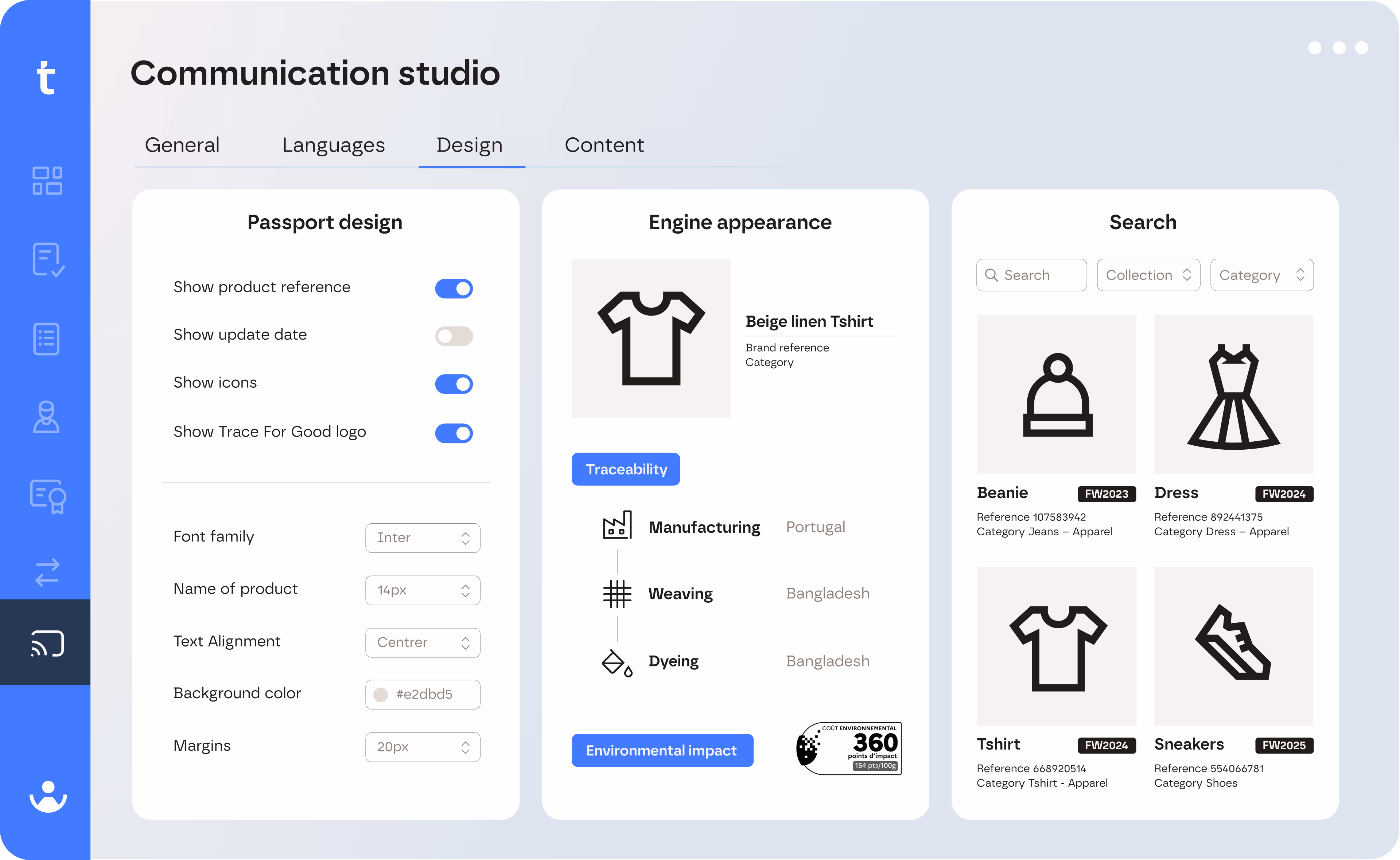This screenshot has width=1400, height=860.
Task: Switch to the Content tab
Action: click(x=604, y=145)
